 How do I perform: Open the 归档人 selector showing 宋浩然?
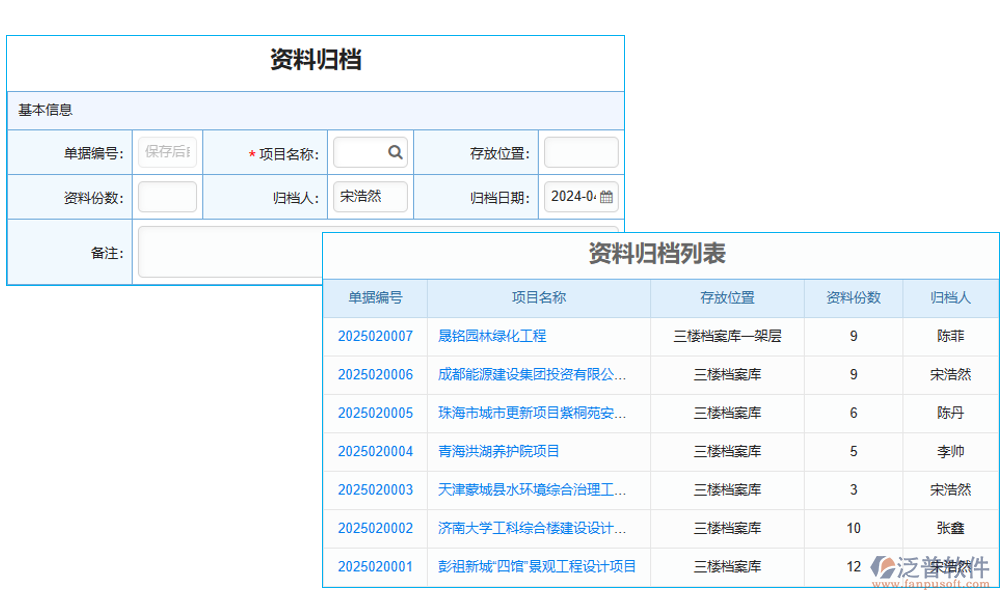[x=369, y=197]
